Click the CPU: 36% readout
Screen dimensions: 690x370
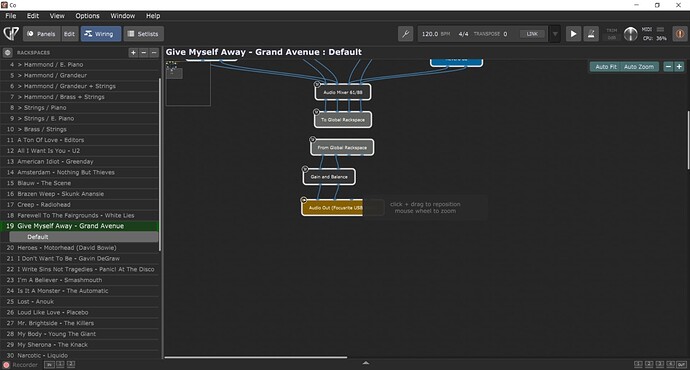click(x=655, y=39)
